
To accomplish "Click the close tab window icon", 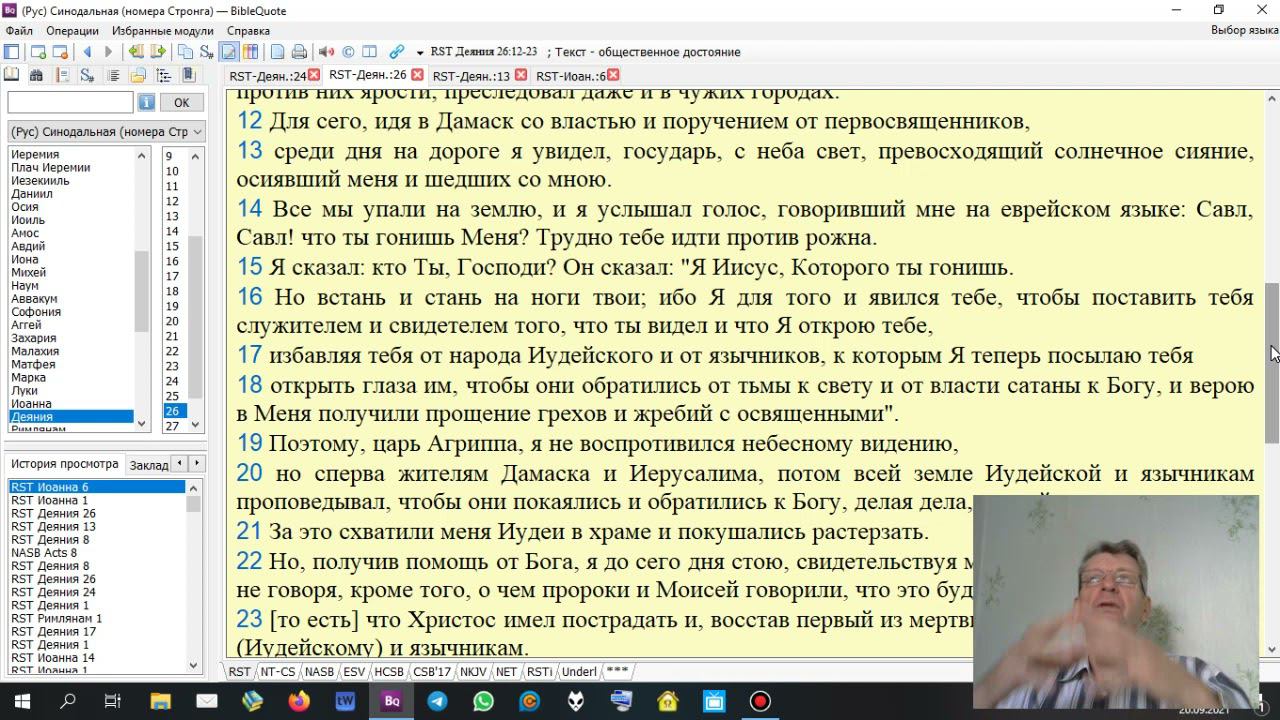I will coord(60,52).
